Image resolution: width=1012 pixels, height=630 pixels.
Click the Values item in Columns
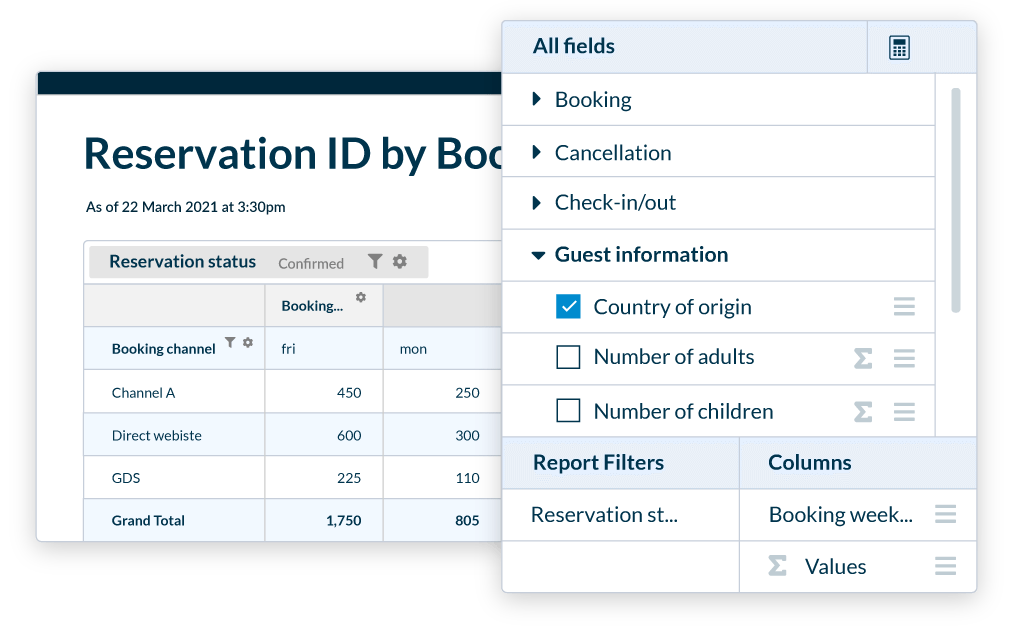click(835, 567)
